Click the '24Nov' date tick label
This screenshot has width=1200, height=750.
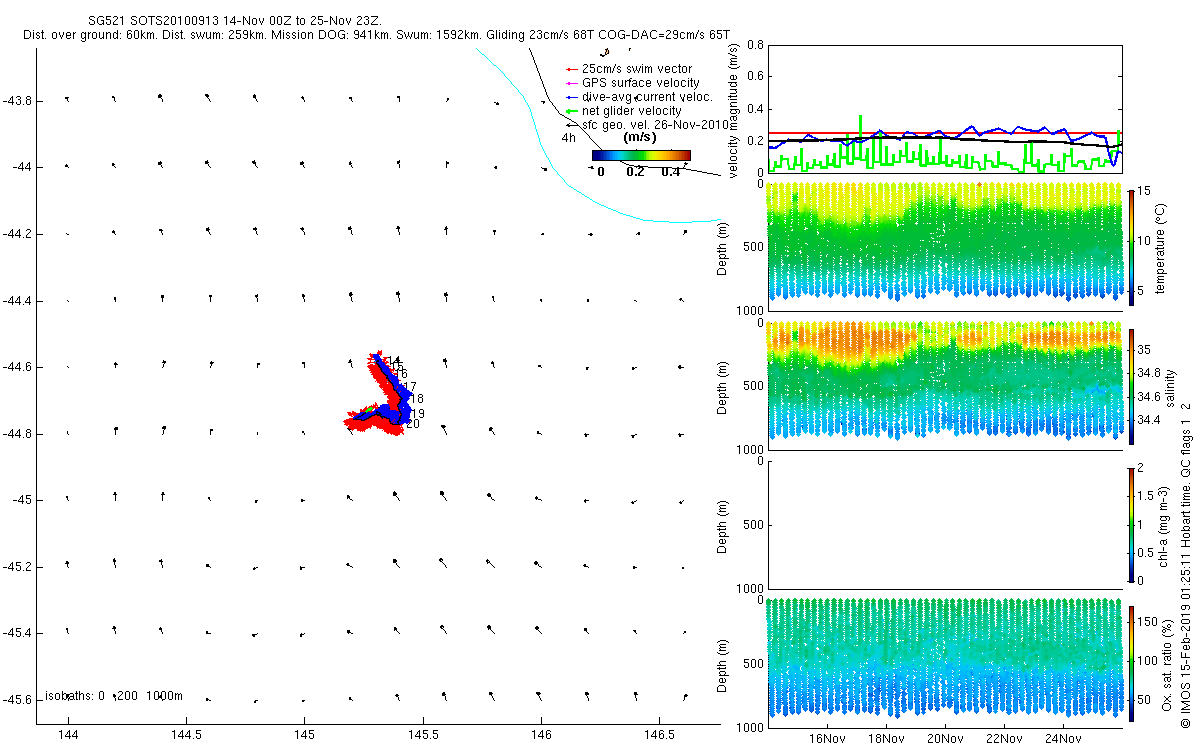[1063, 739]
